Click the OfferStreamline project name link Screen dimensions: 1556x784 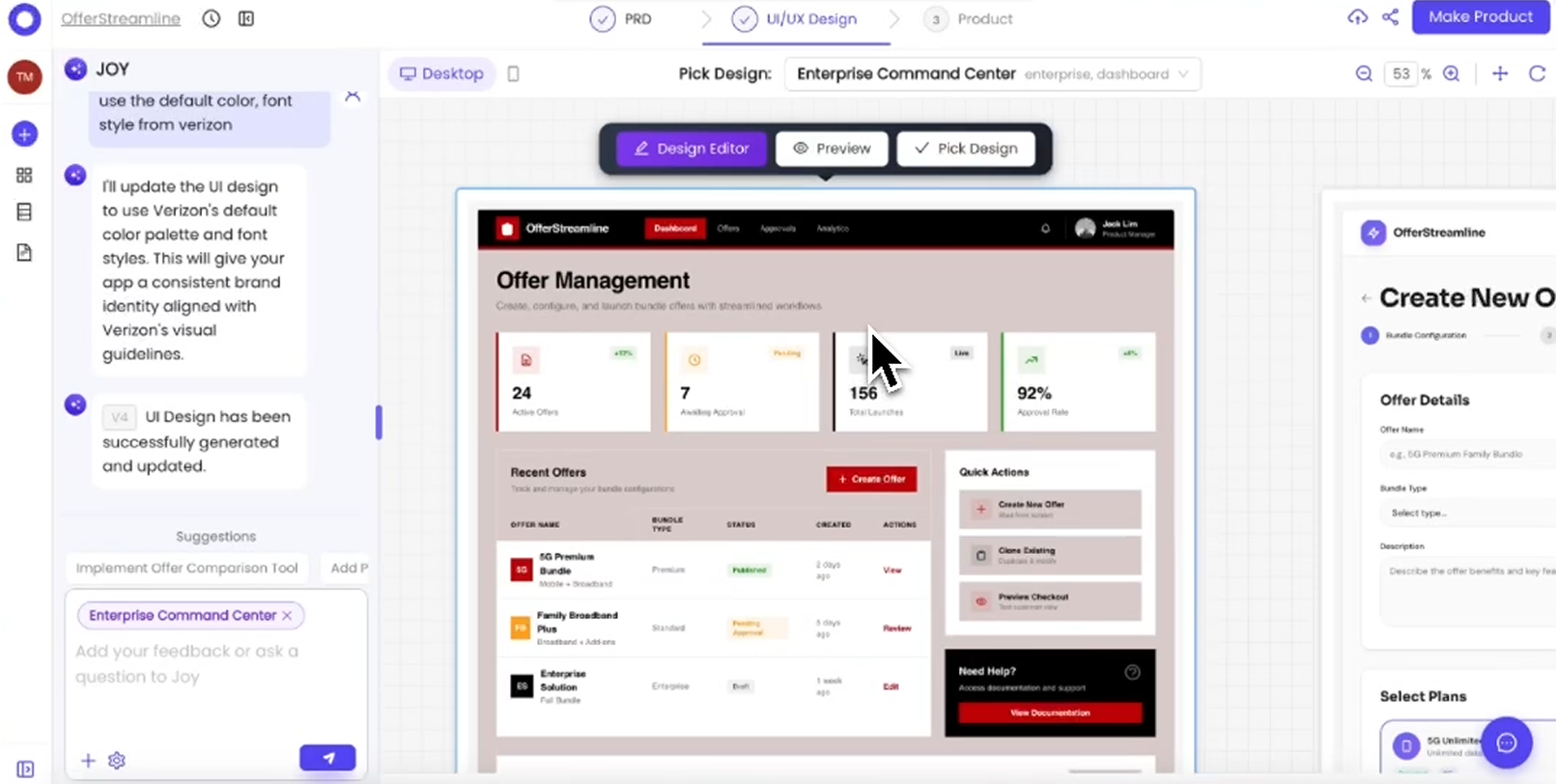tap(121, 18)
